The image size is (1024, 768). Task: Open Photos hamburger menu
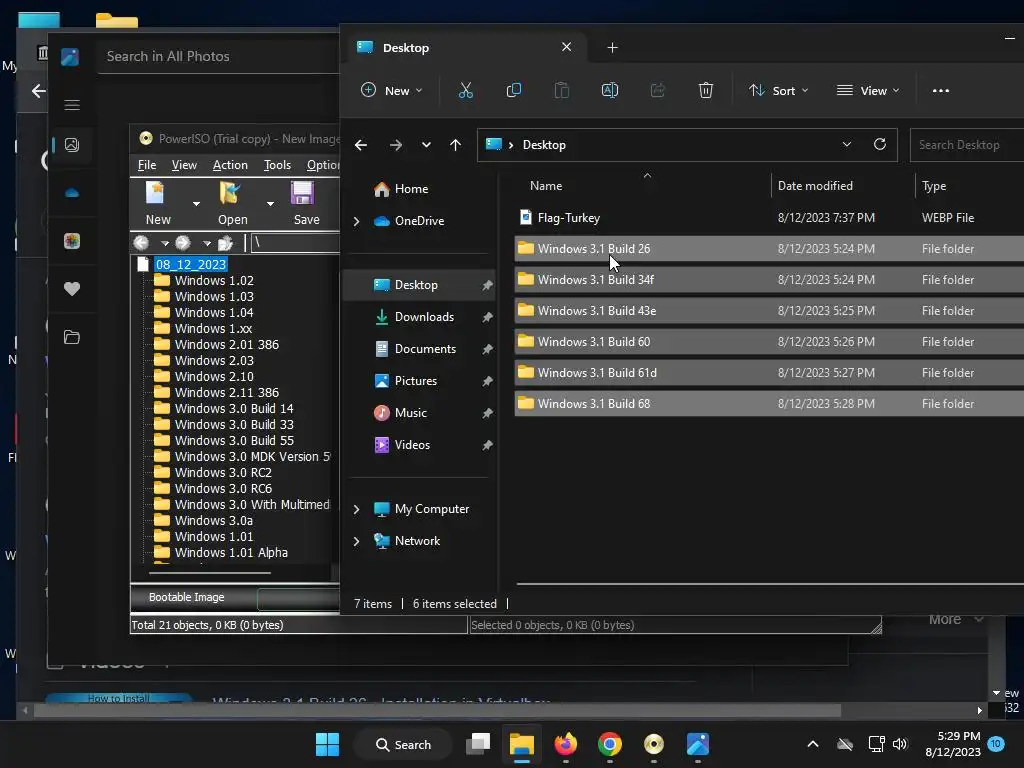coord(72,105)
